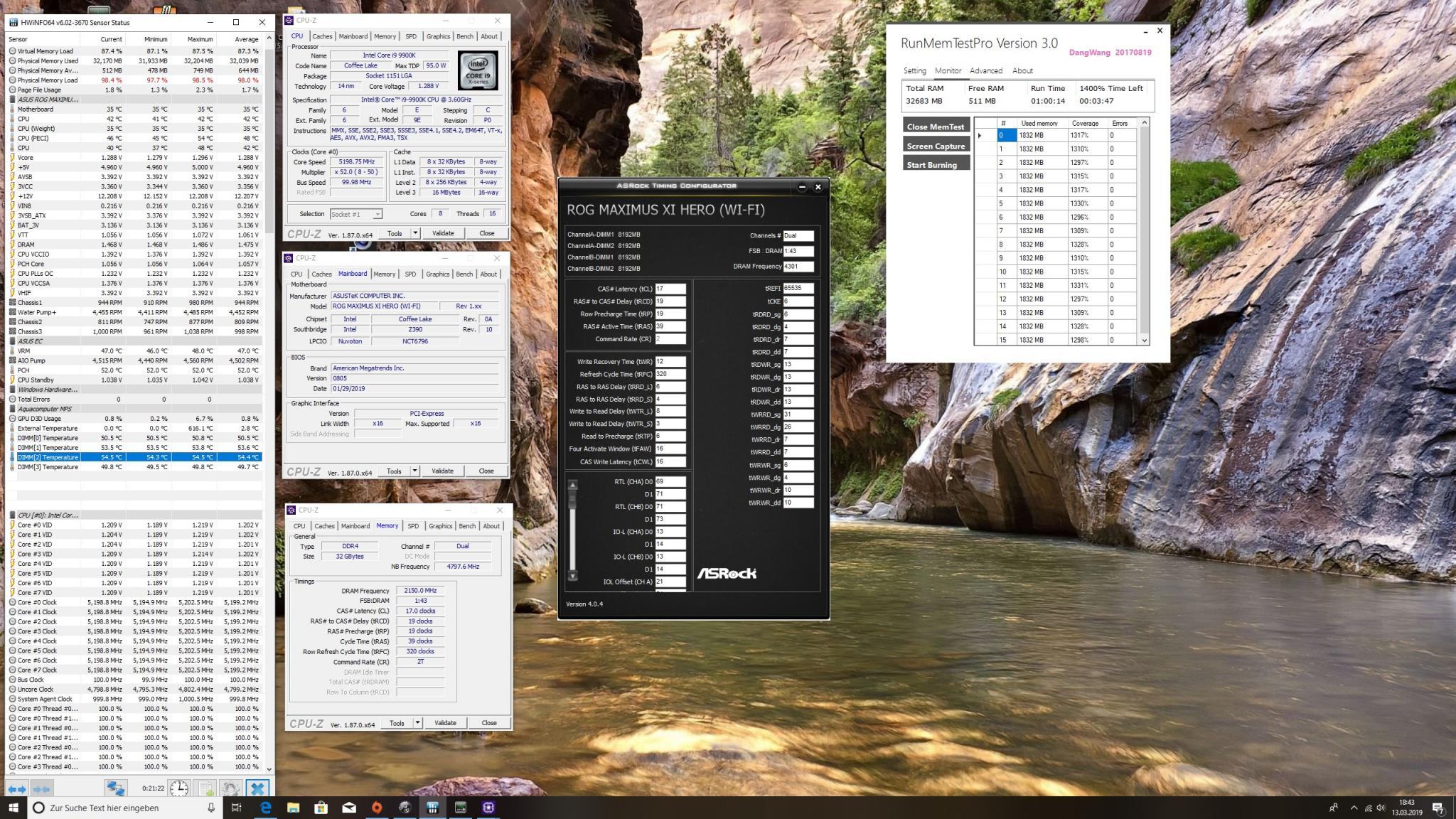This screenshot has width=1456, height=819.
Task: Open volume speaker tray icon
Action: [x=1381, y=808]
